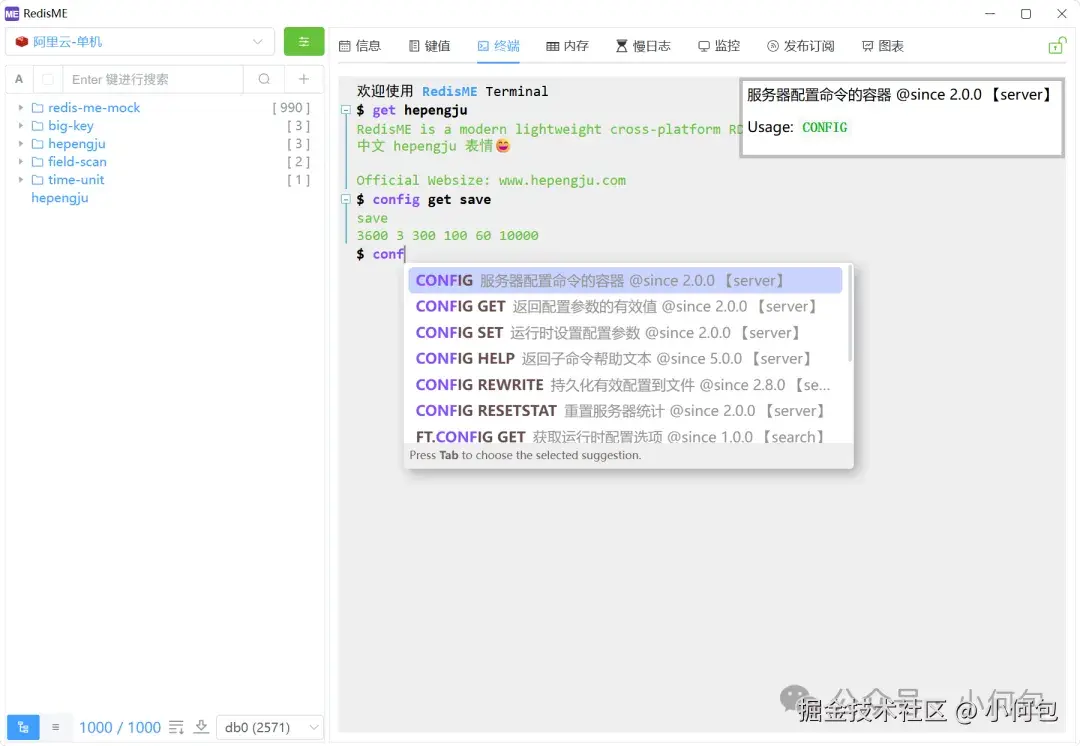Open the 键值 tab
The height and width of the screenshot is (746, 1080).
coord(429,46)
